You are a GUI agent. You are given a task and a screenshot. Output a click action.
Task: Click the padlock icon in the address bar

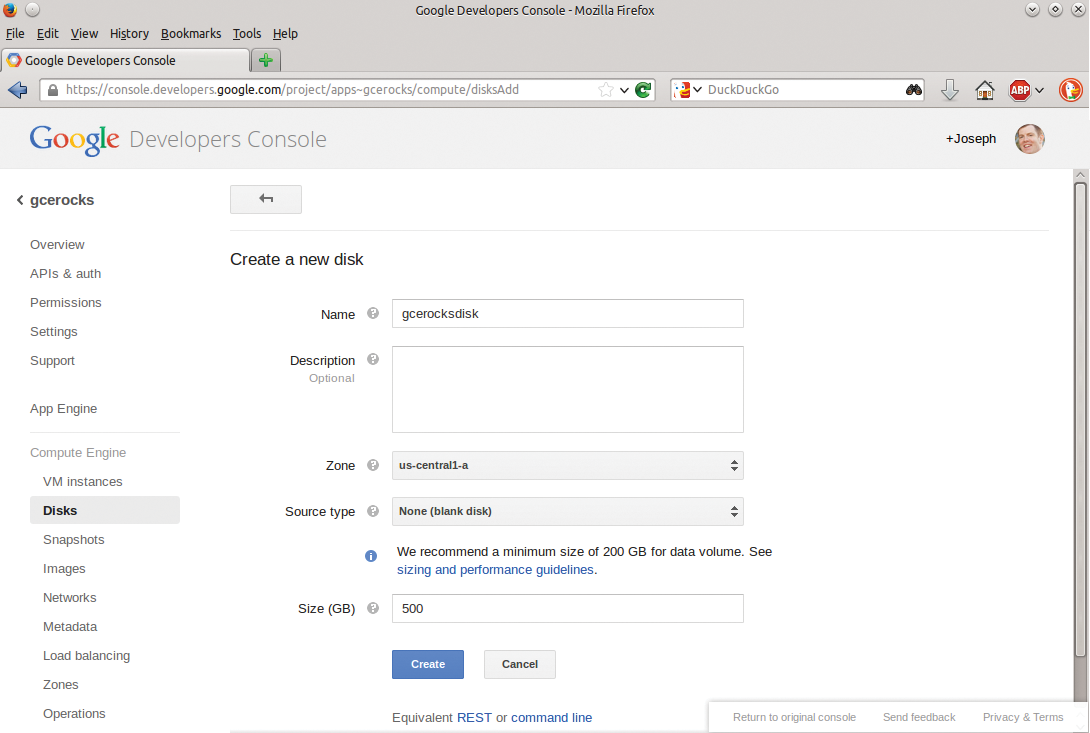(52, 90)
